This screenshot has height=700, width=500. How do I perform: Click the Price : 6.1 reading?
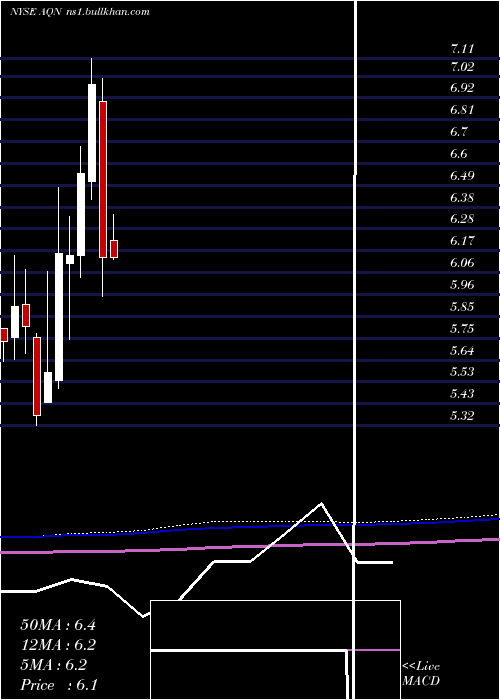pyautogui.click(x=59, y=684)
